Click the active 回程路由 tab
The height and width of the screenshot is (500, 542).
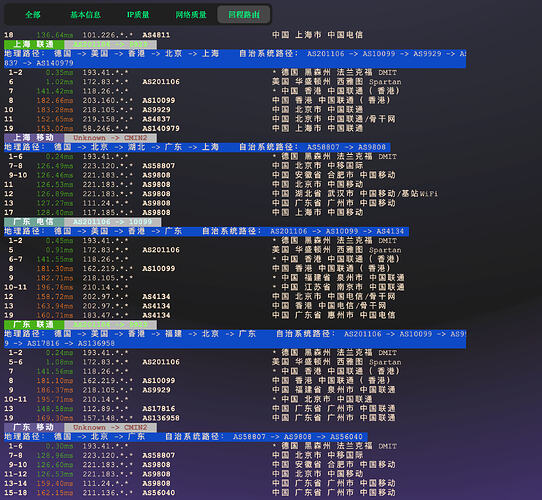(244, 15)
